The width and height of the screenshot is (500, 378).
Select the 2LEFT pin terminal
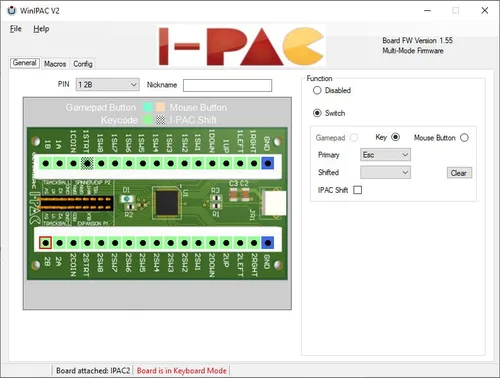(240, 243)
